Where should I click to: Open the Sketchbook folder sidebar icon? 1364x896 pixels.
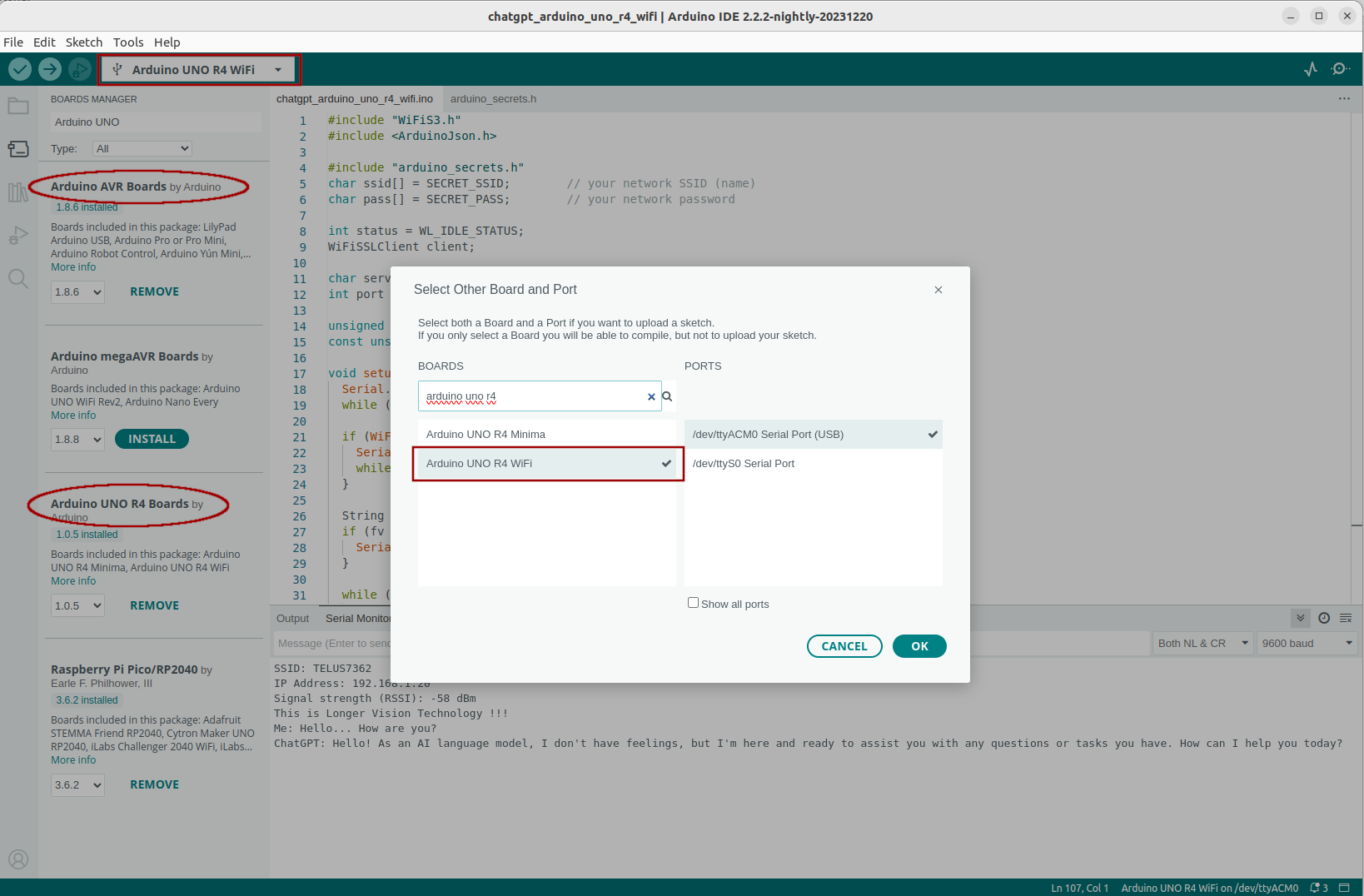(18, 106)
